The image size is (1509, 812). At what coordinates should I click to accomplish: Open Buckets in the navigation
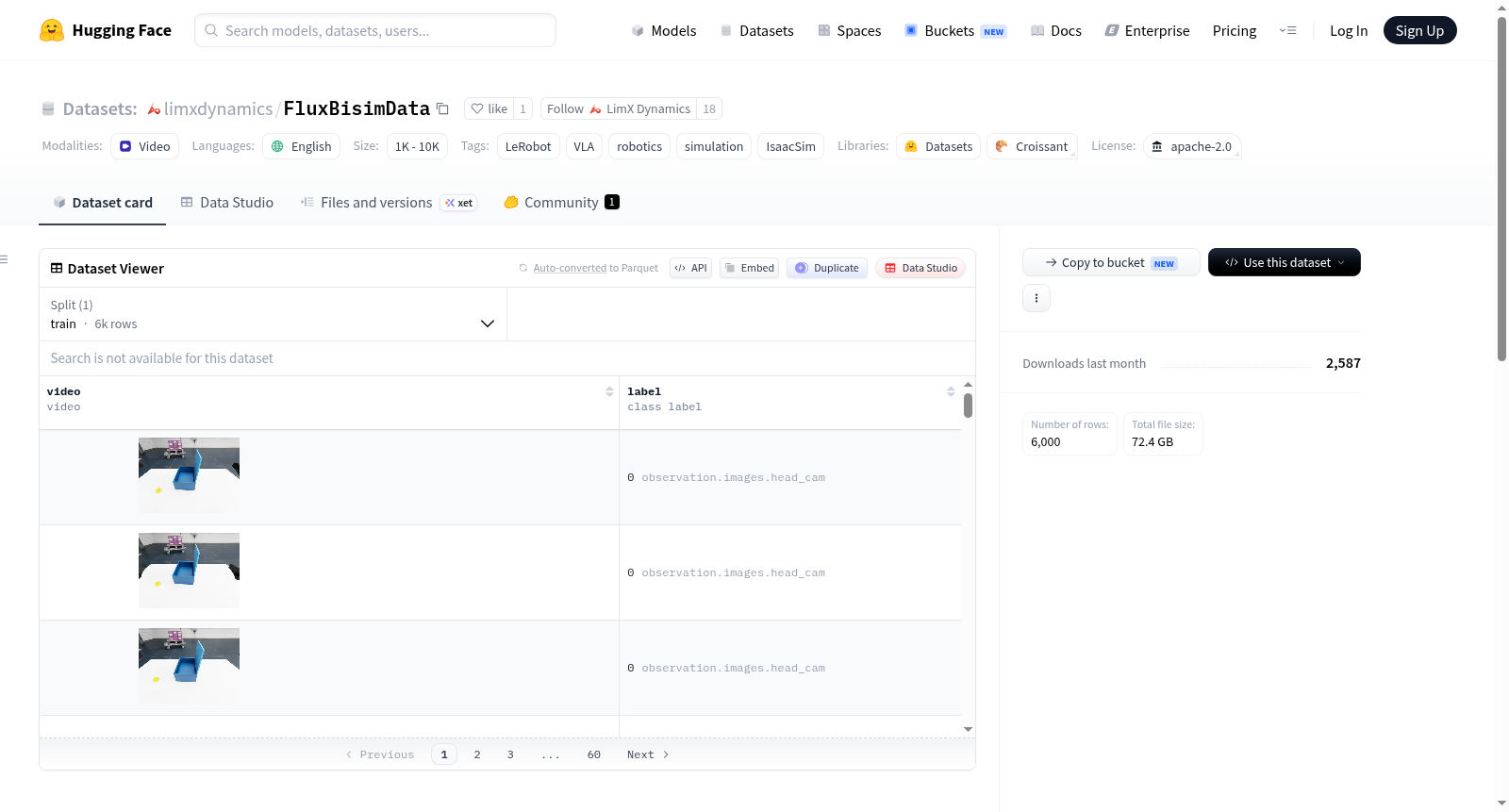coord(955,30)
